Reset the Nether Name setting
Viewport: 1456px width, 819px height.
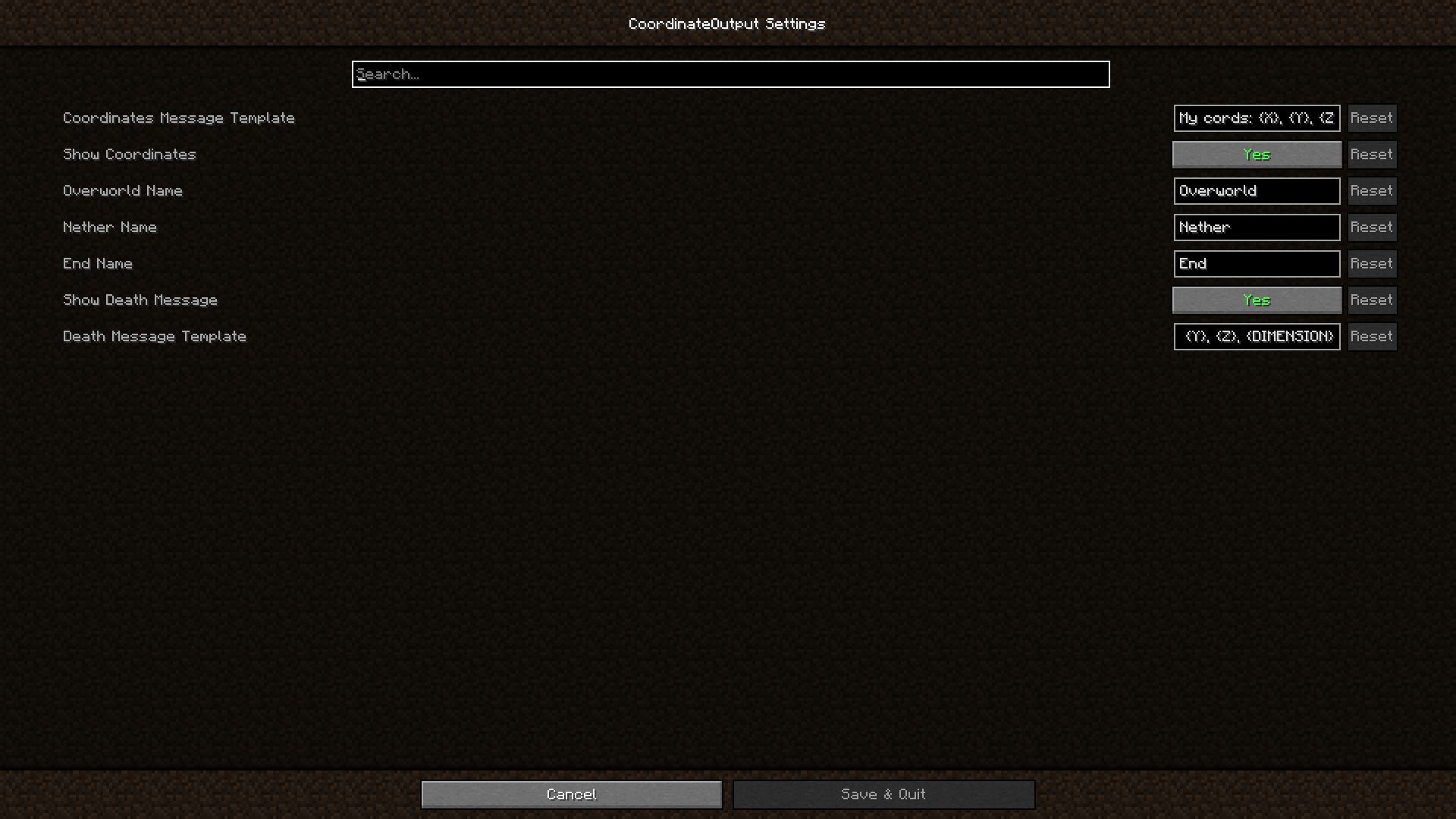pos(1372,227)
